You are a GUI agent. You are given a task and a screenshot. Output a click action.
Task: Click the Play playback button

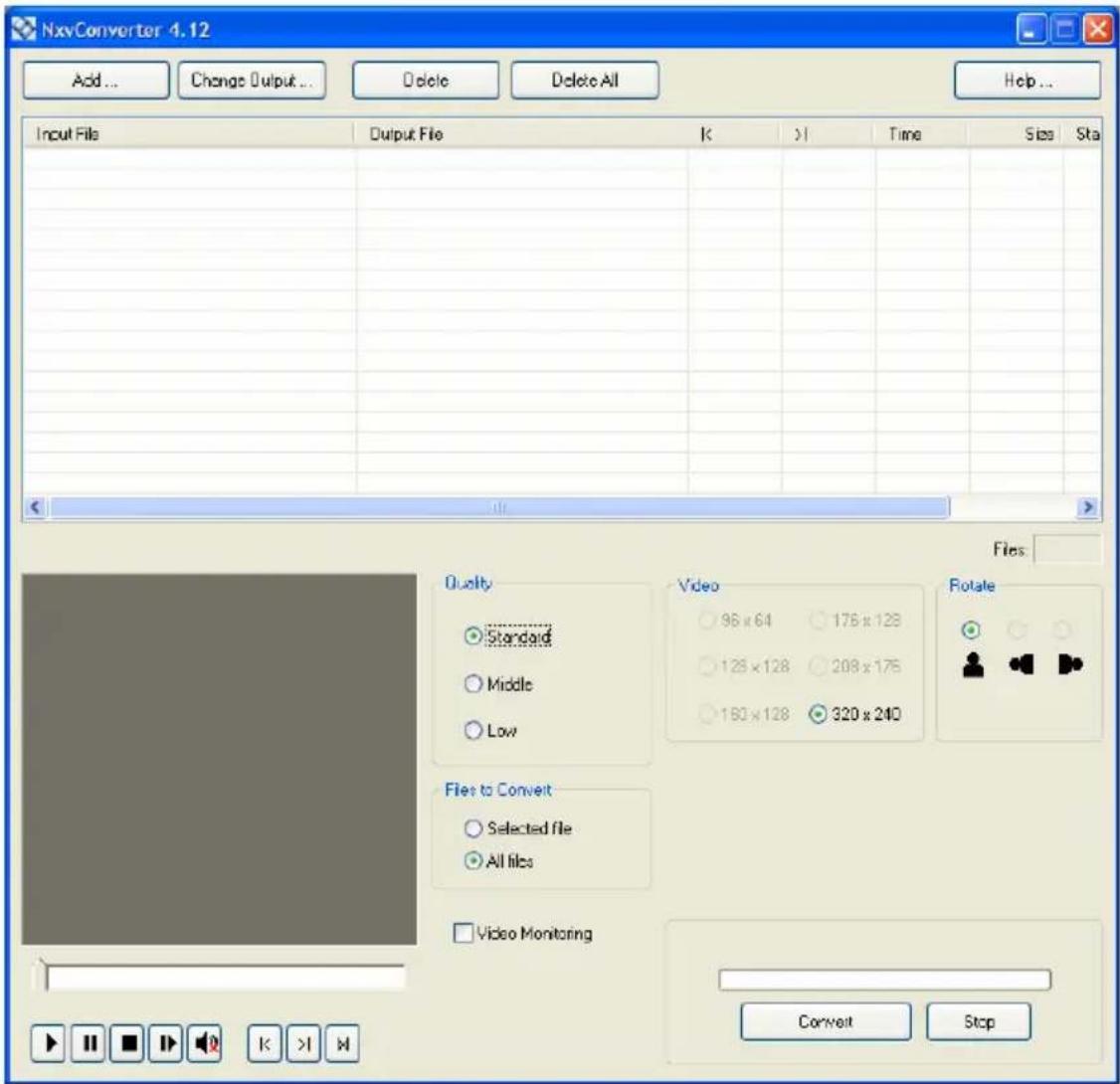49,1043
